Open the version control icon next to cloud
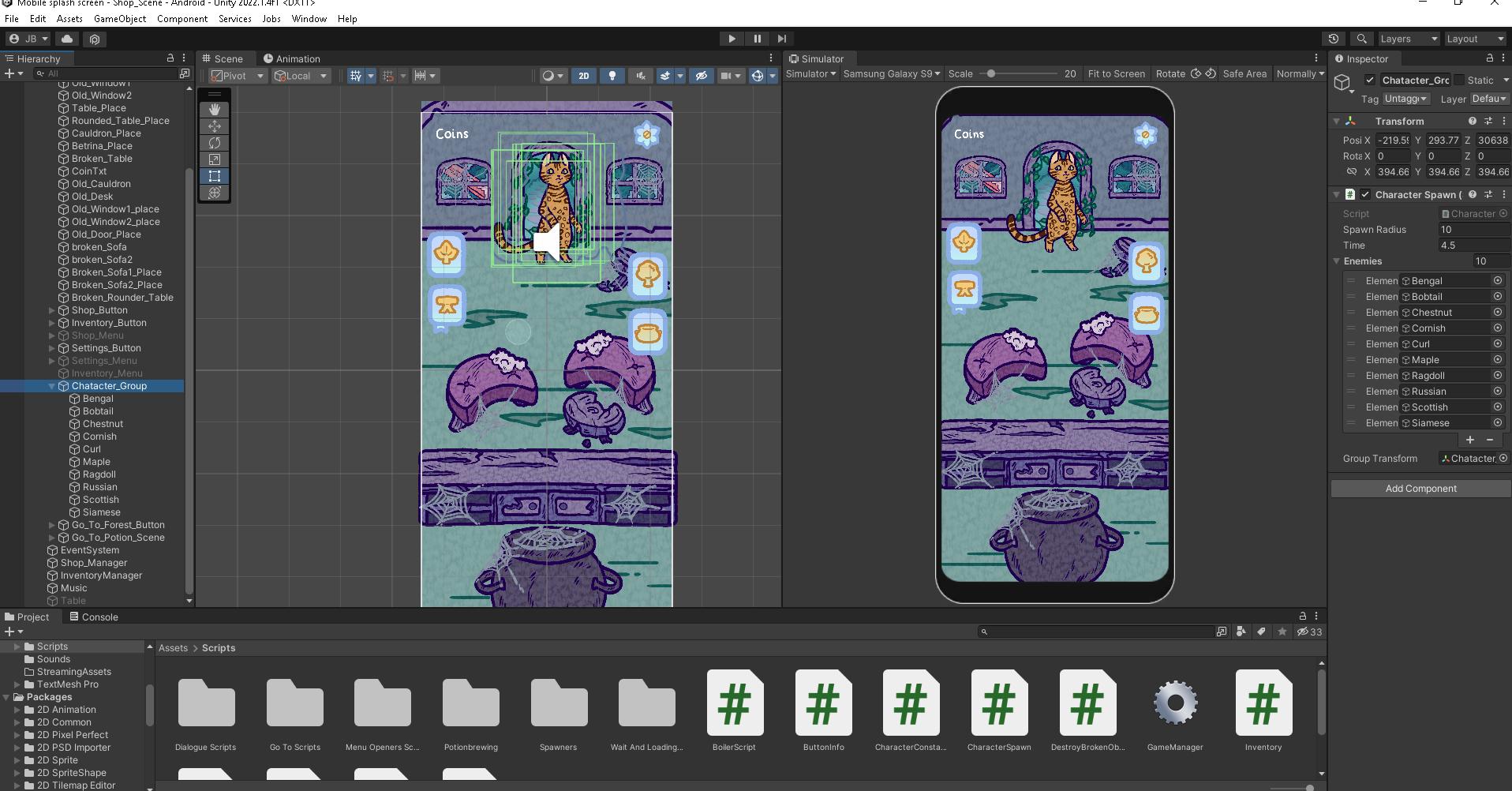 (x=95, y=39)
